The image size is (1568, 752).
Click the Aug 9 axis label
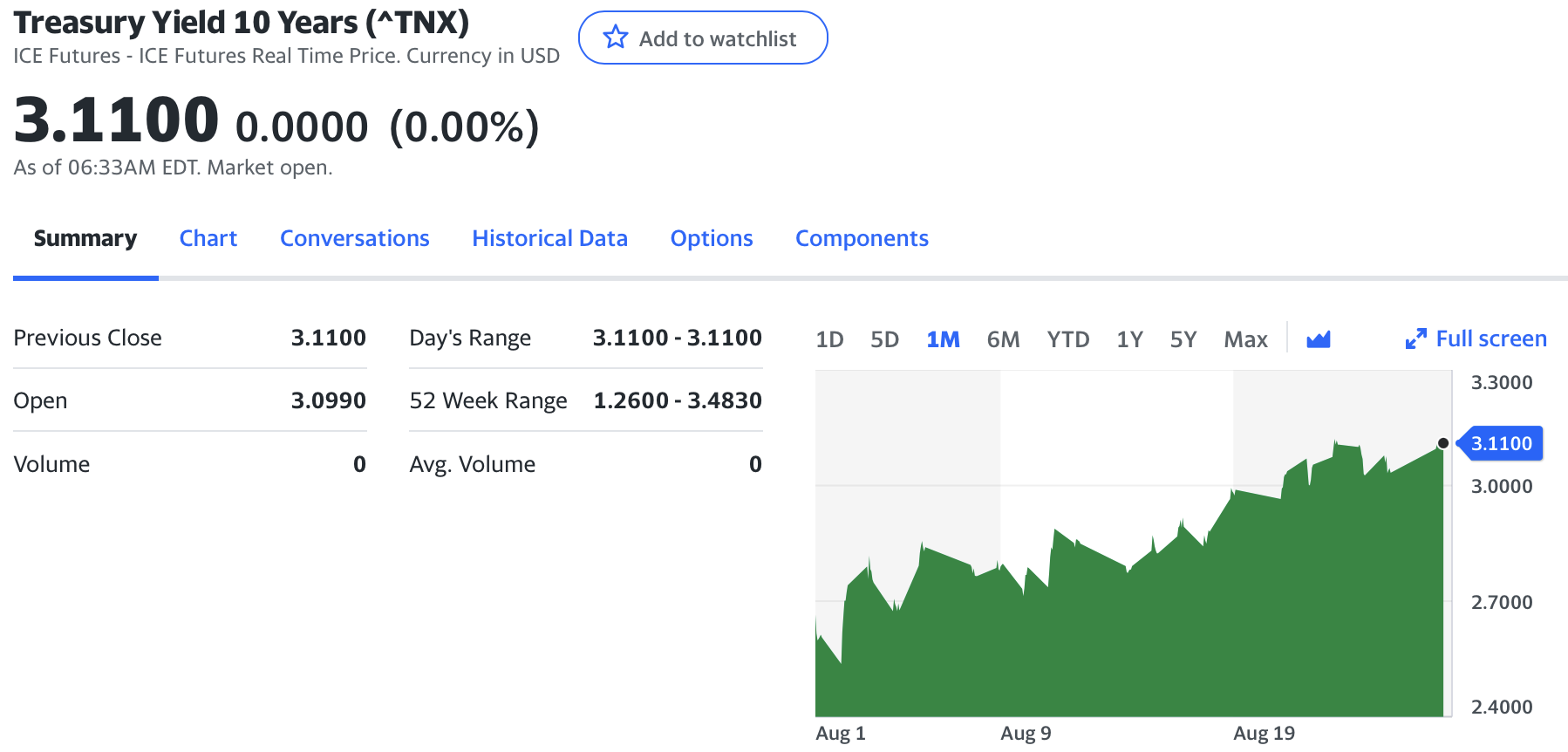pos(1026,733)
